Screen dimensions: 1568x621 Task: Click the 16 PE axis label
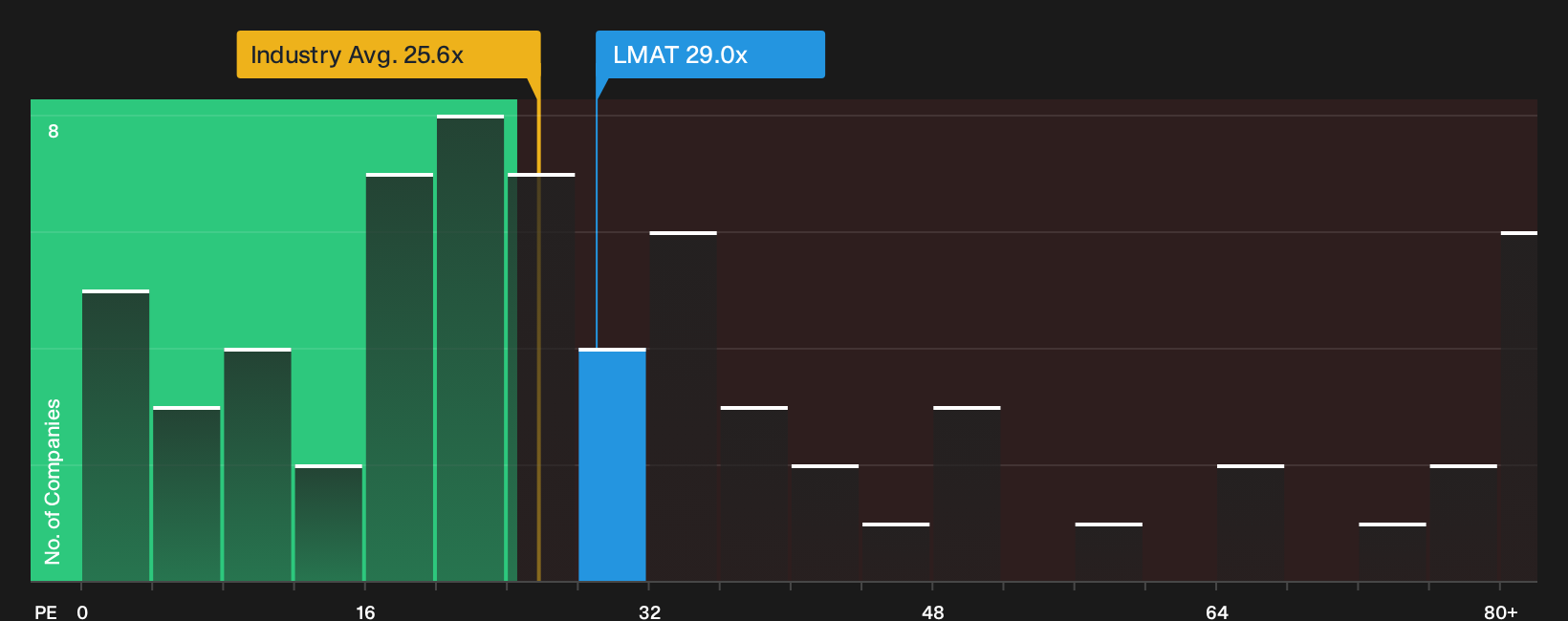(x=365, y=611)
